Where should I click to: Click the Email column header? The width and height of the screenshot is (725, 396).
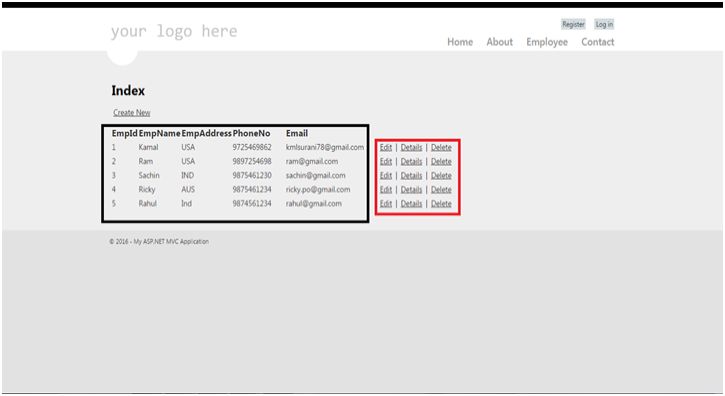(x=297, y=133)
